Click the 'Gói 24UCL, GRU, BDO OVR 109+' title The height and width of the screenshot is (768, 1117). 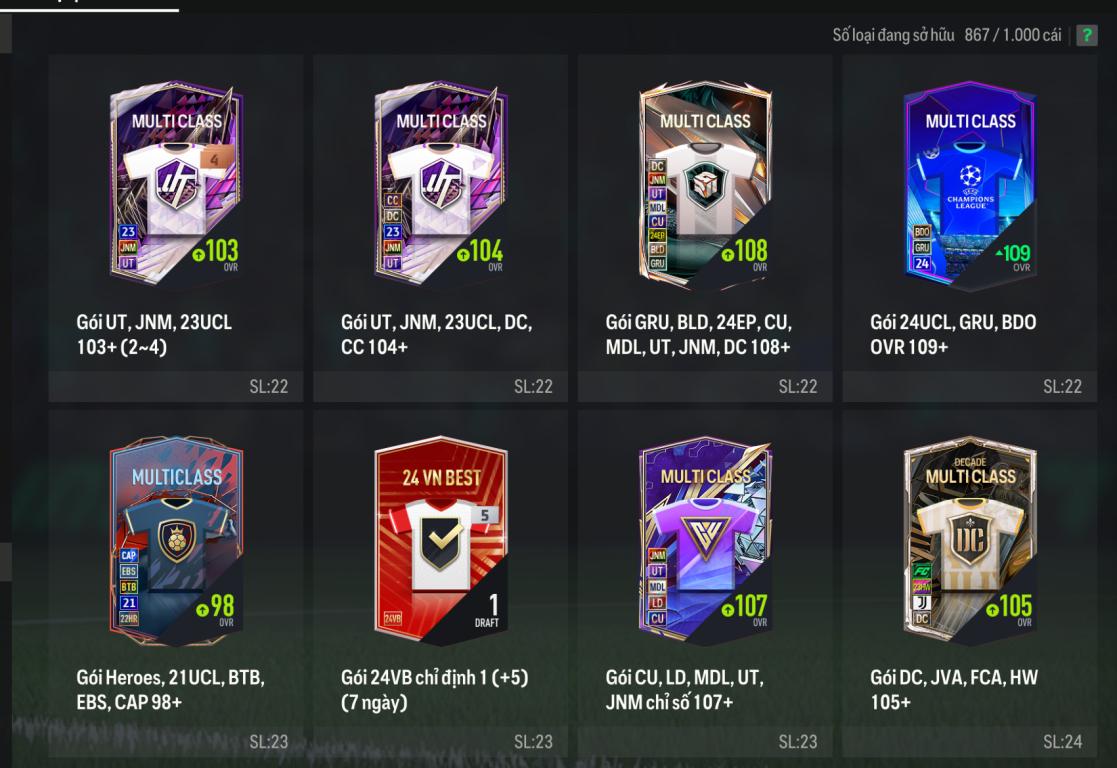(953, 334)
